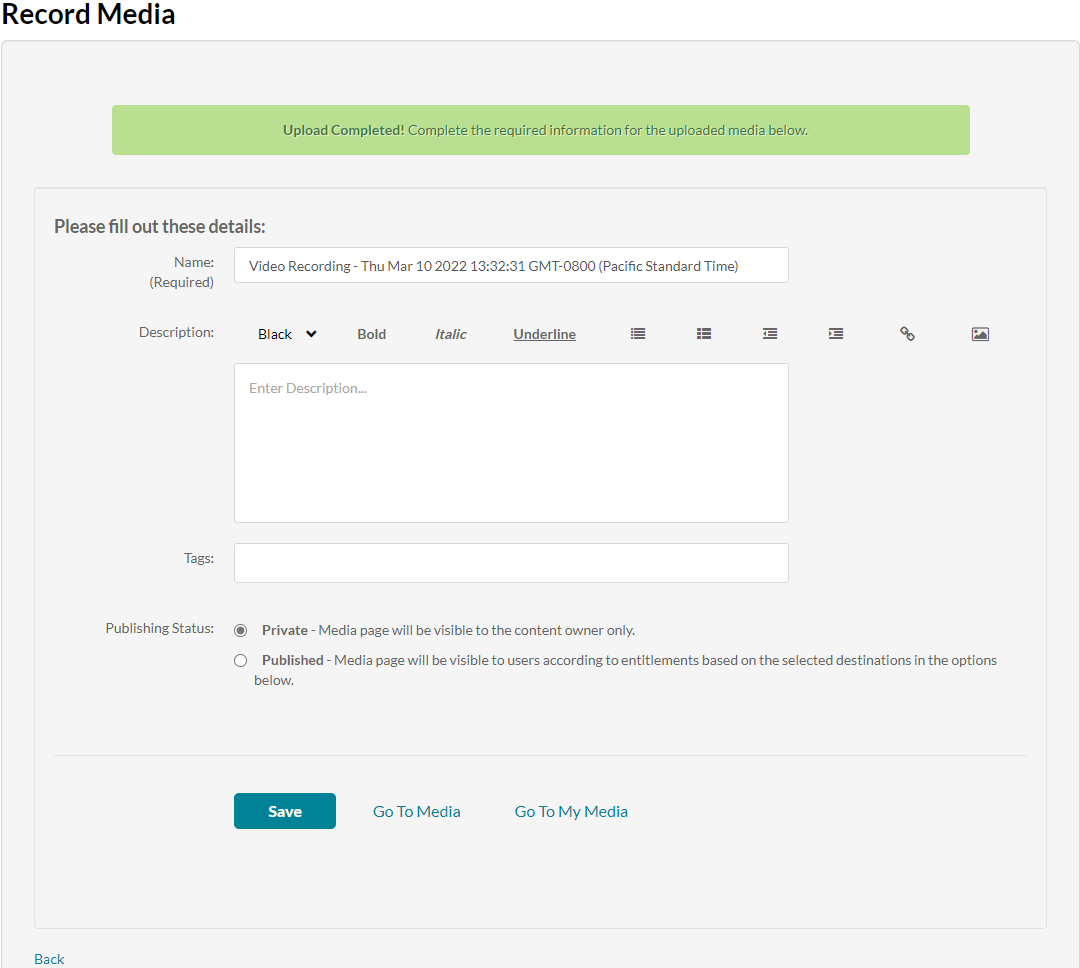Click the insert image icon

tap(980, 334)
